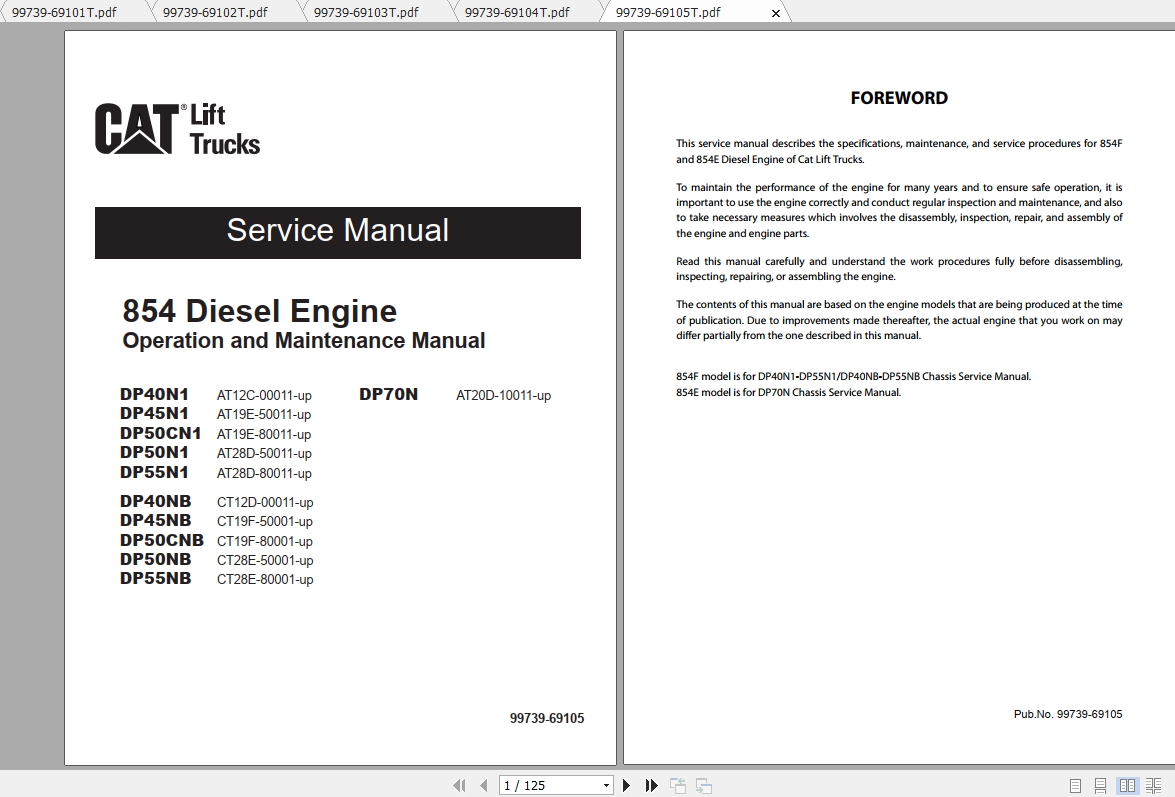The width and height of the screenshot is (1175, 797).
Task: Jump to the first page arrow icon
Action: (x=460, y=785)
